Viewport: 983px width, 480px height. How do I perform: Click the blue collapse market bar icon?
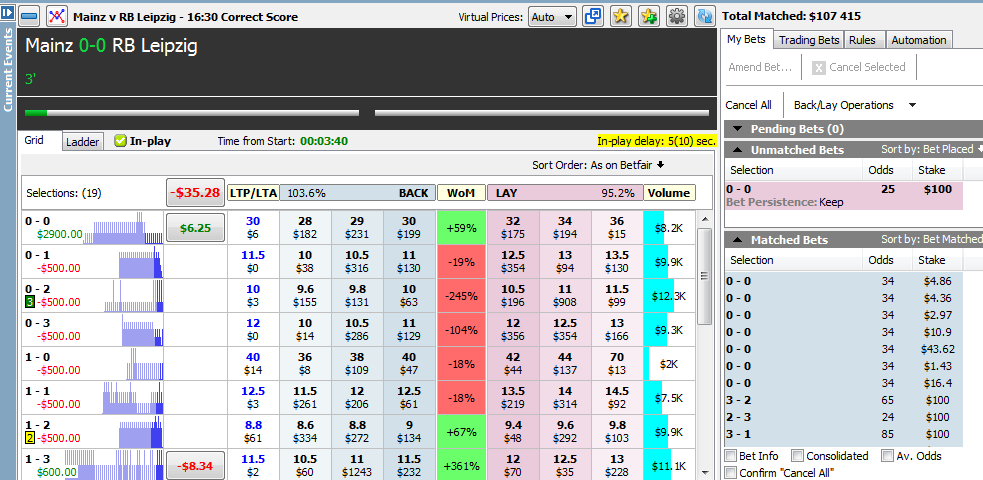[31, 16]
